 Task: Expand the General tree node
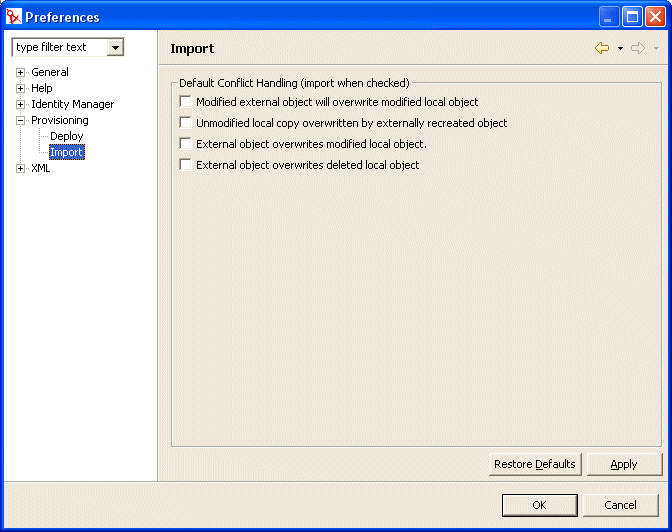[20, 72]
